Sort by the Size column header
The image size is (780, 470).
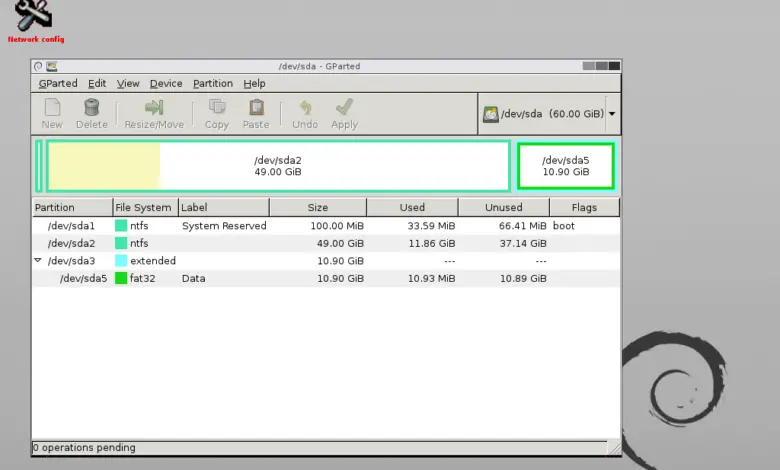pyautogui.click(x=318, y=207)
